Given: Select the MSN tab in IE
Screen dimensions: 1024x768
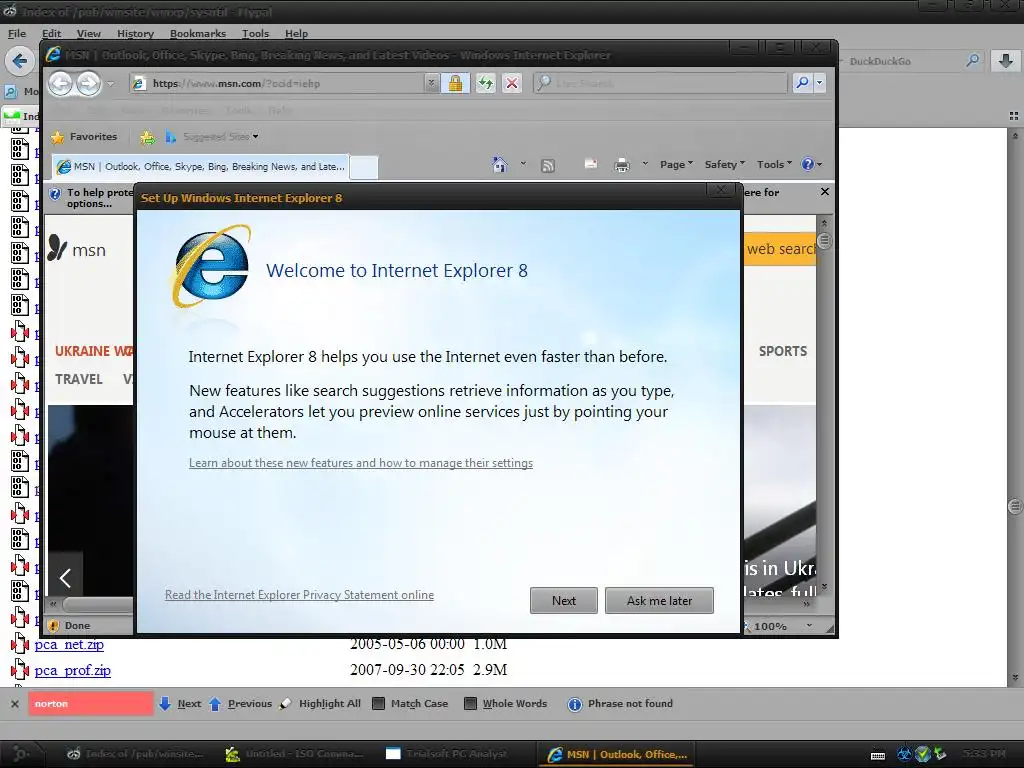Looking at the screenshot, I should tap(200, 167).
